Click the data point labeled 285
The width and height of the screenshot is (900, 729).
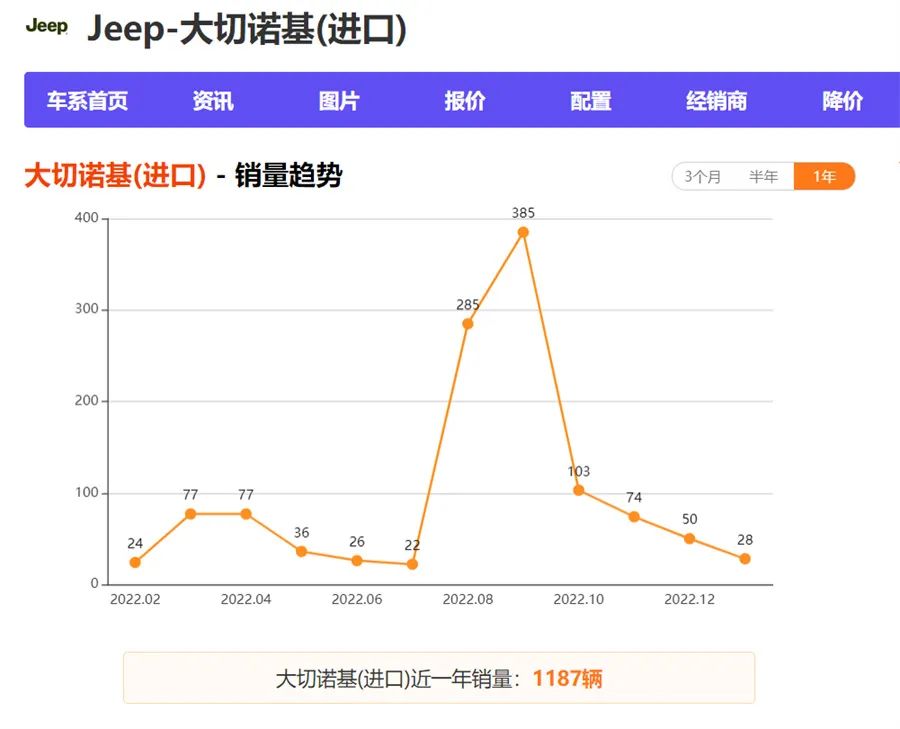click(467, 324)
